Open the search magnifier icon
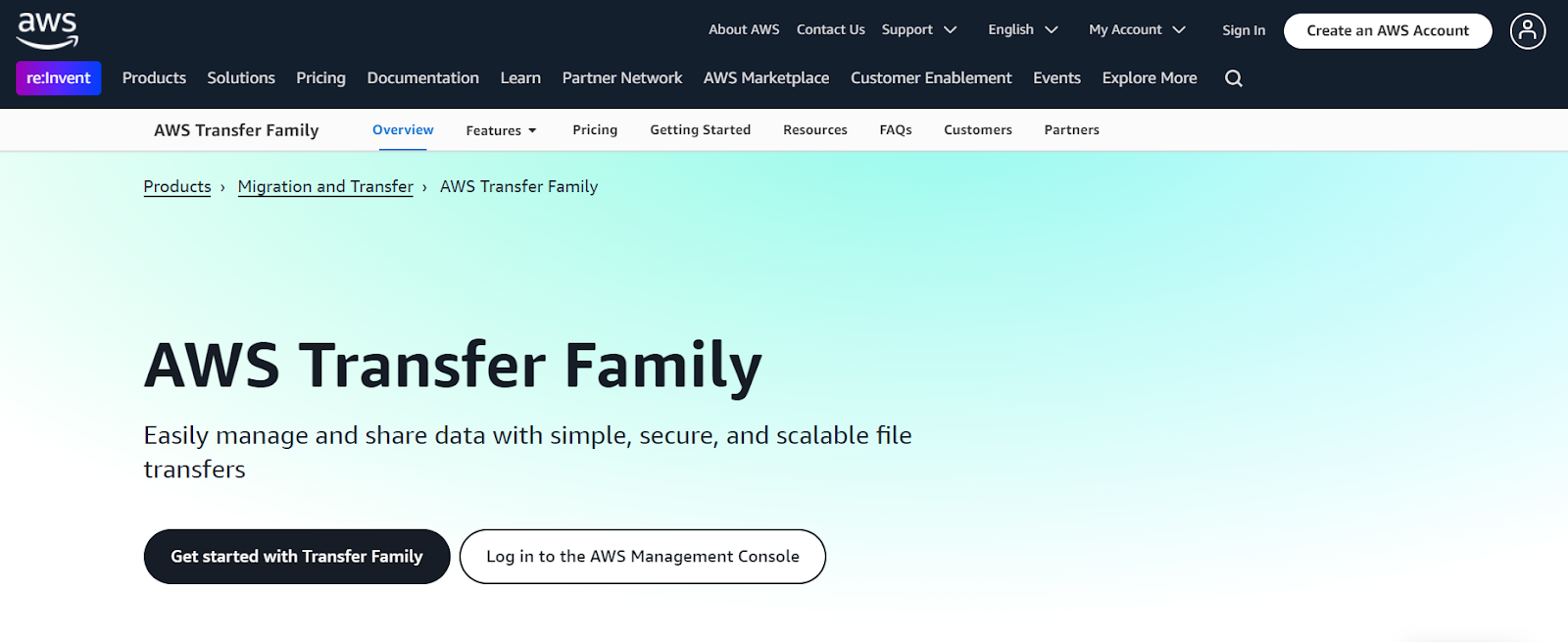Screen dimensions: 1568x642 [1234, 78]
